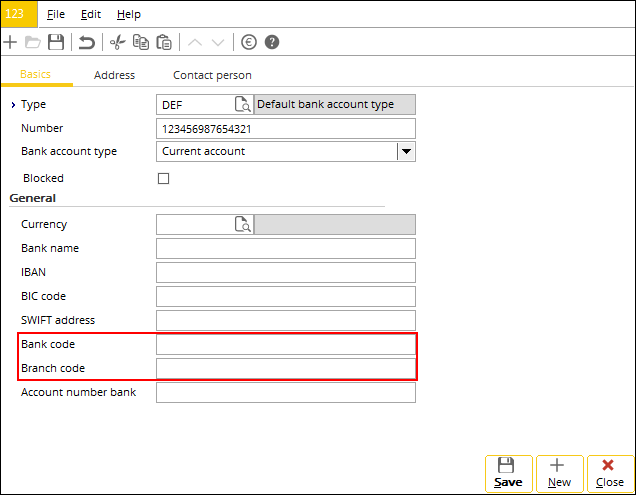The image size is (636, 495).
Task: Click the Open folder toolbar icon
Action: point(33,42)
